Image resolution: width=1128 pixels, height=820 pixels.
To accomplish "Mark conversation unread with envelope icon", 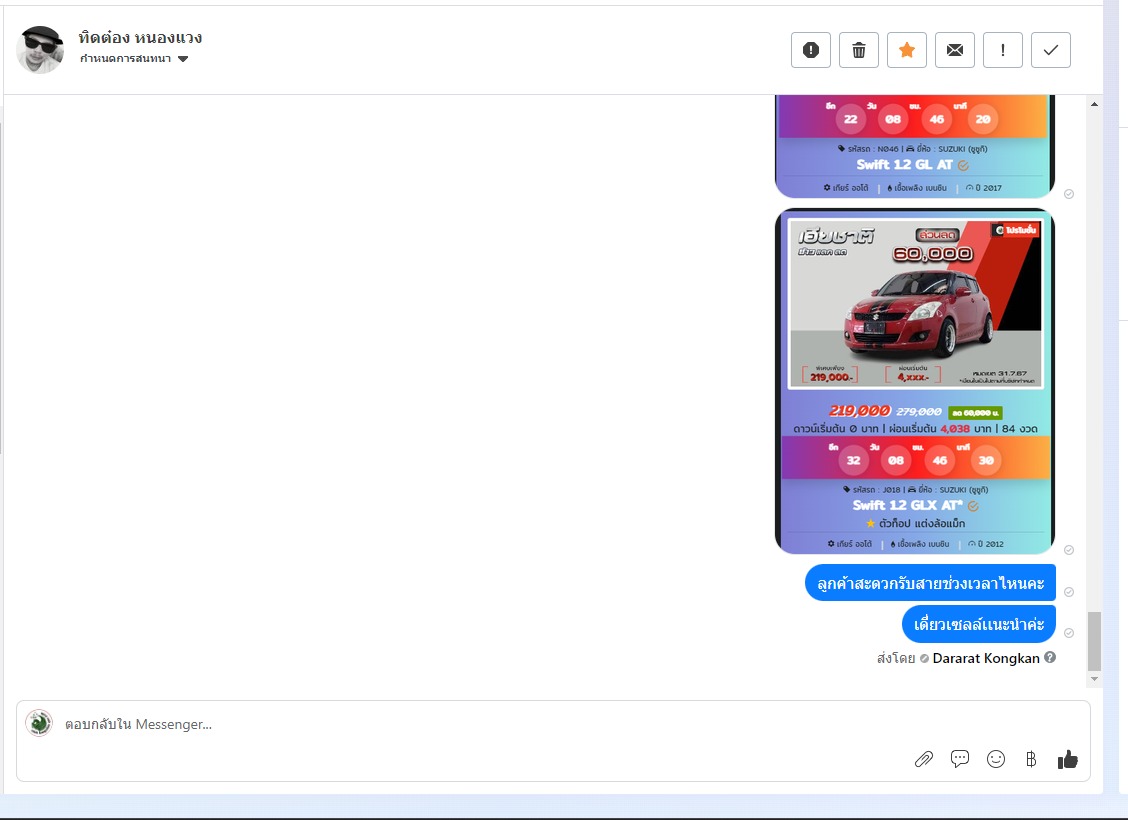I will click(955, 50).
